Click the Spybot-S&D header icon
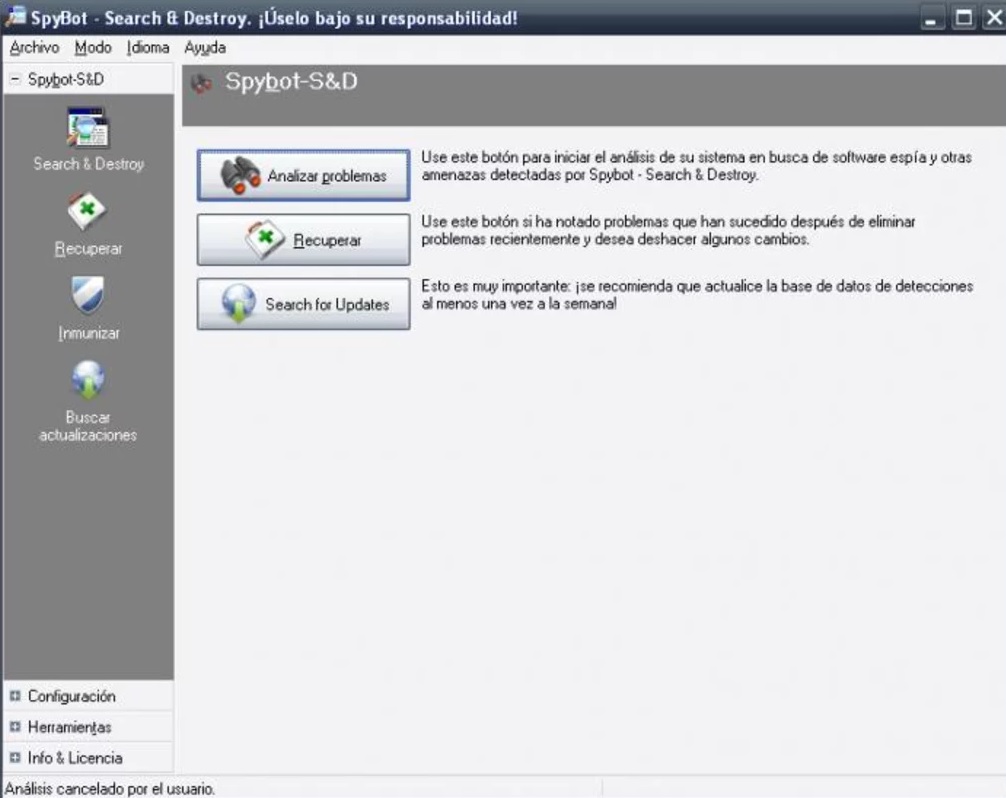This screenshot has height=798, width=1006. click(204, 85)
